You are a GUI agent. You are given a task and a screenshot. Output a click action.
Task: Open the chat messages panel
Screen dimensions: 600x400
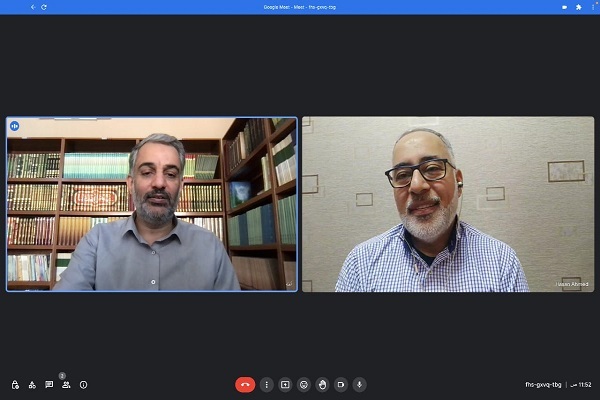(49, 384)
